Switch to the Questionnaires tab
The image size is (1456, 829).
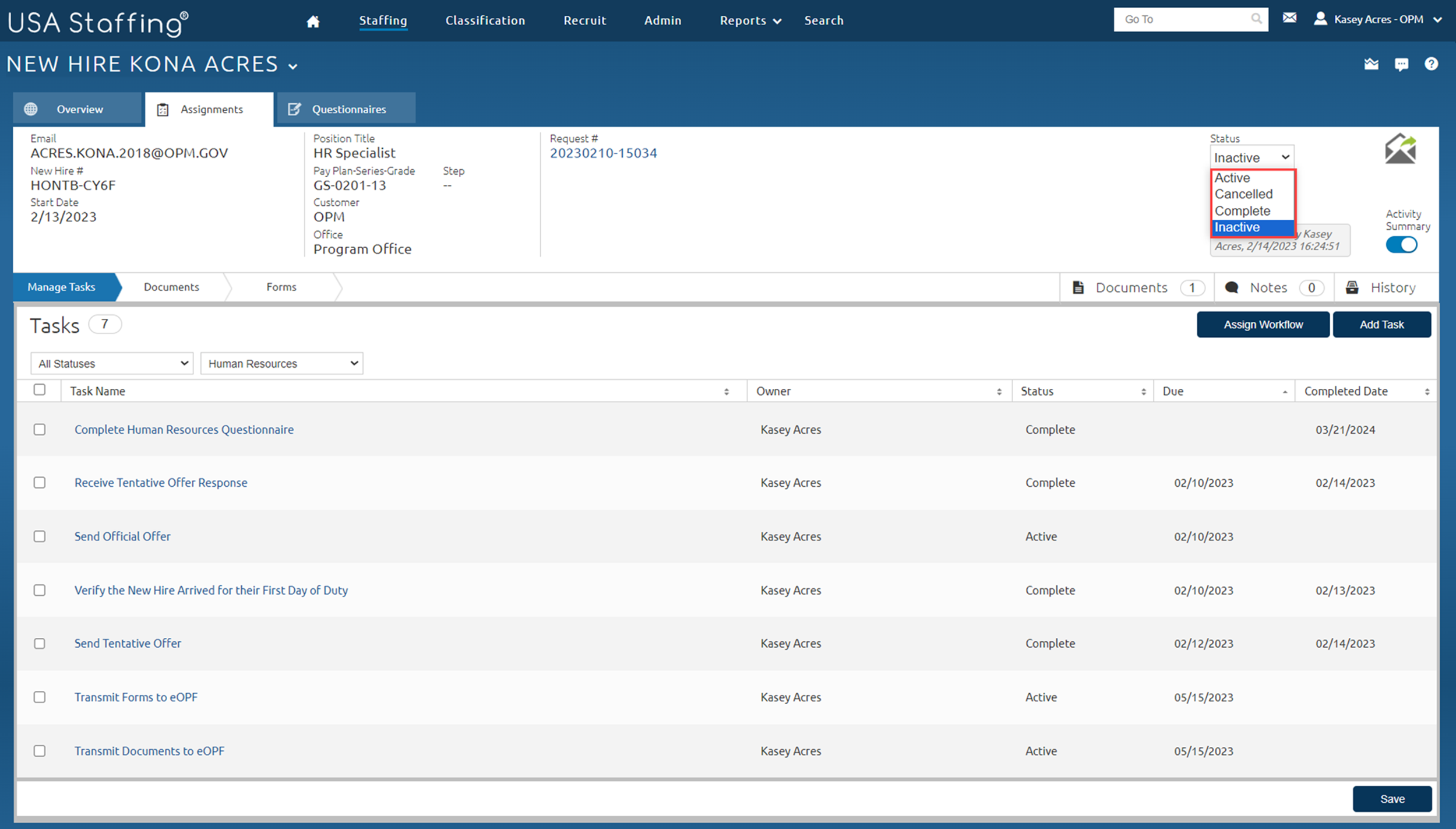[346, 109]
